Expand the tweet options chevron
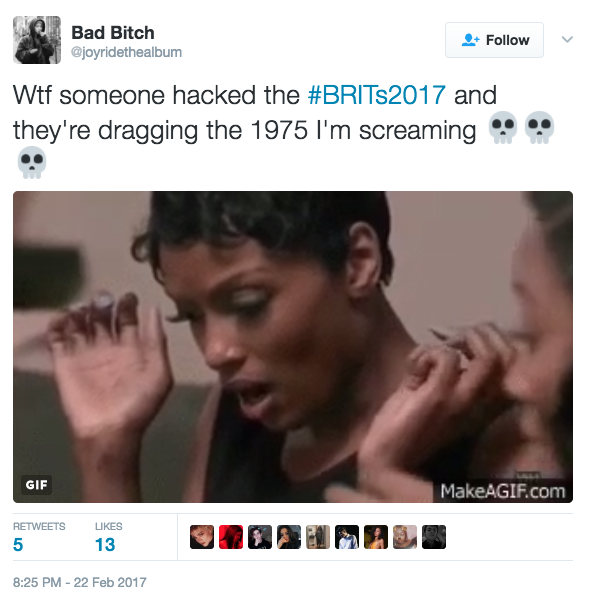This screenshot has width=590, height=596. point(567,39)
